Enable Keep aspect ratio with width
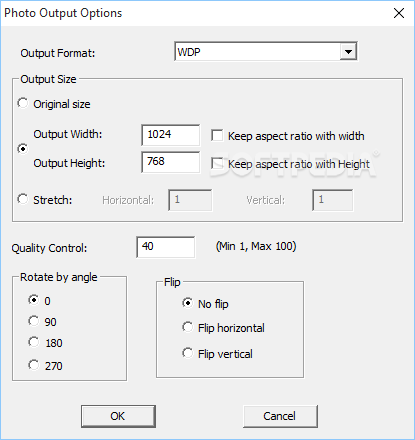 coord(217,136)
